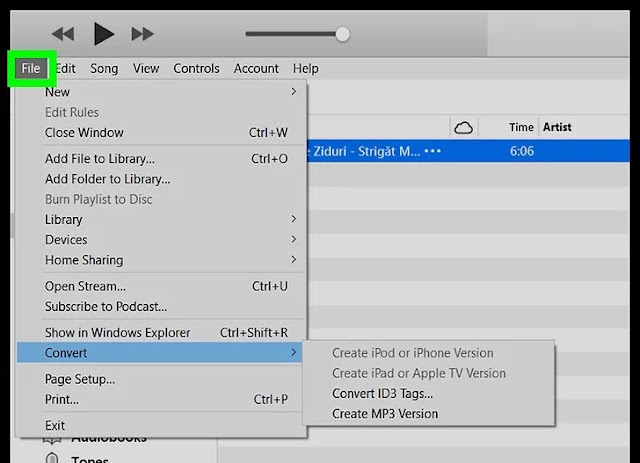
Task: Choose Exit from the File menu
Action: click(x=161, y=425)
